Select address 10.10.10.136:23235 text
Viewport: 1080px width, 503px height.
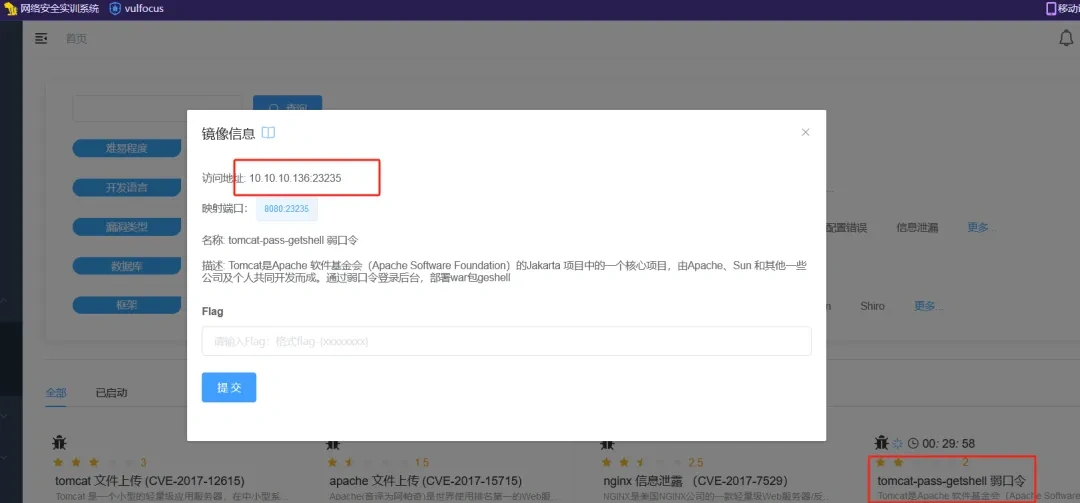tap(295, 178)
